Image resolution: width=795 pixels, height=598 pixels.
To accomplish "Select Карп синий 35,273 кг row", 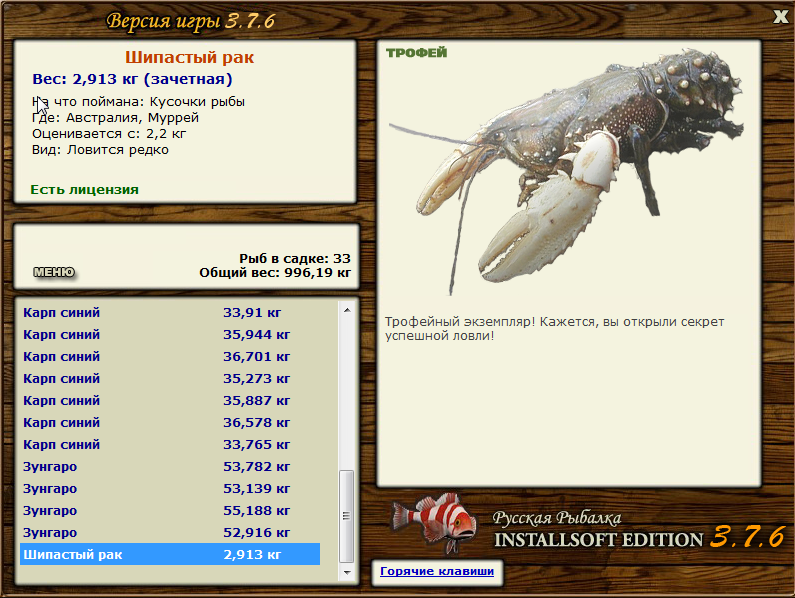I will coord(170,379).
